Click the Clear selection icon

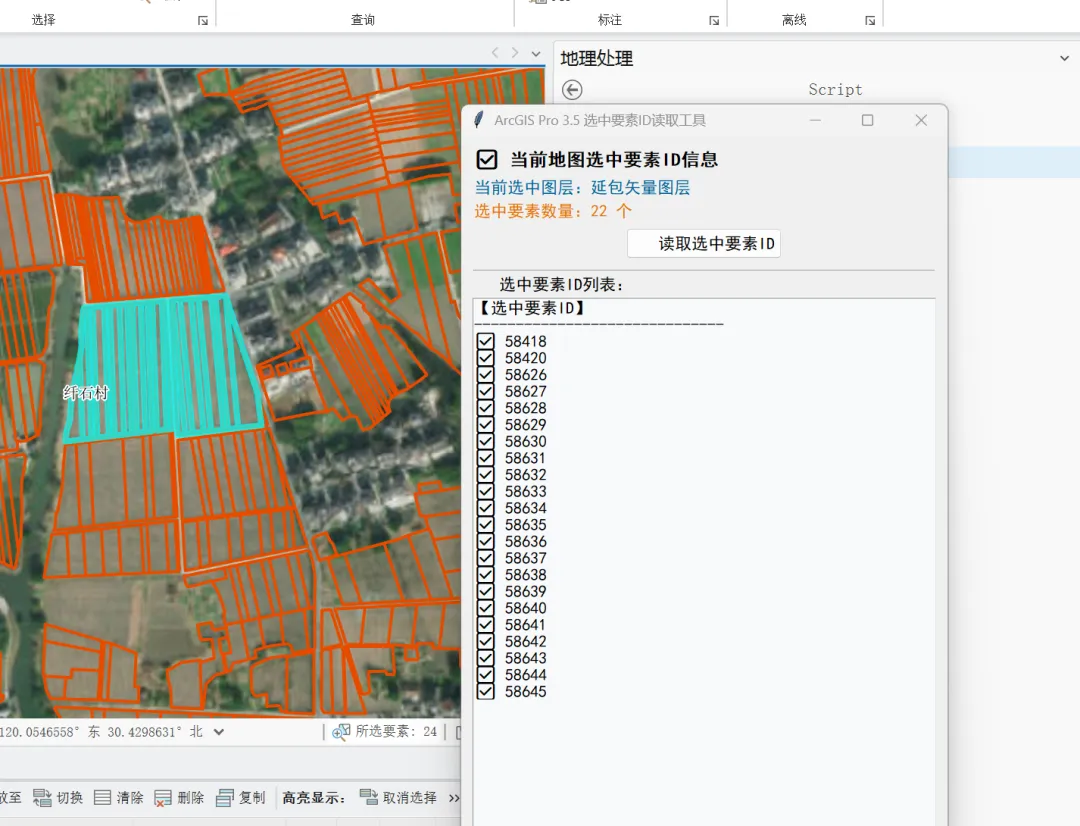tap(102, 798)
